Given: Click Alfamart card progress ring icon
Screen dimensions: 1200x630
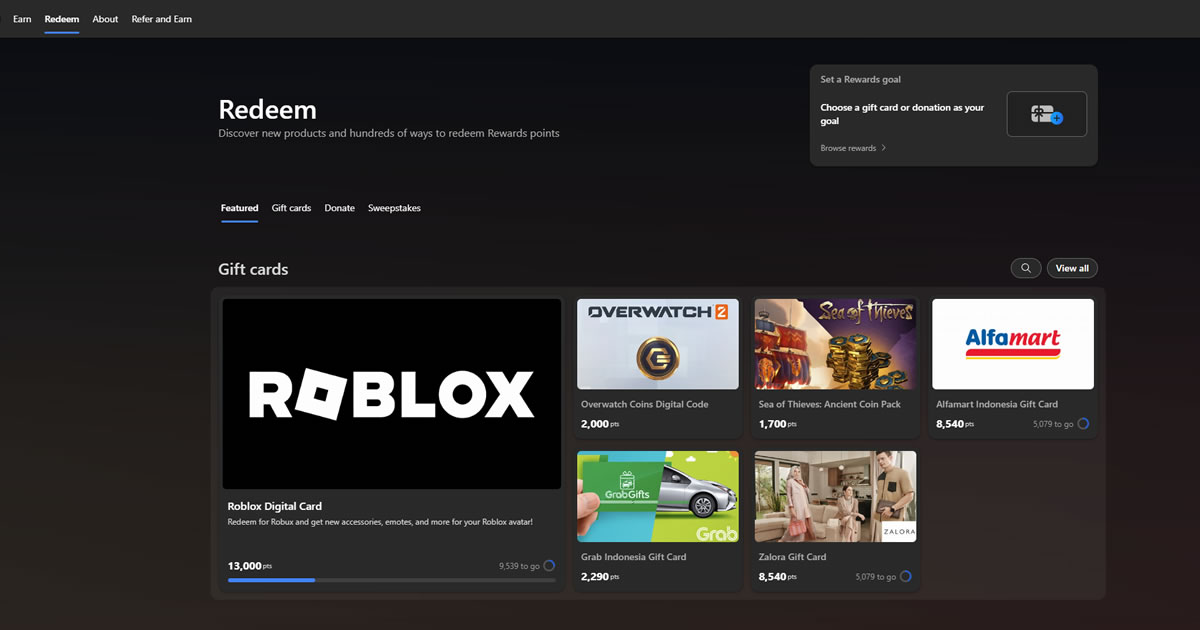Looking at the screenshot, I should pyautogui.click(x=1083, y=424).
